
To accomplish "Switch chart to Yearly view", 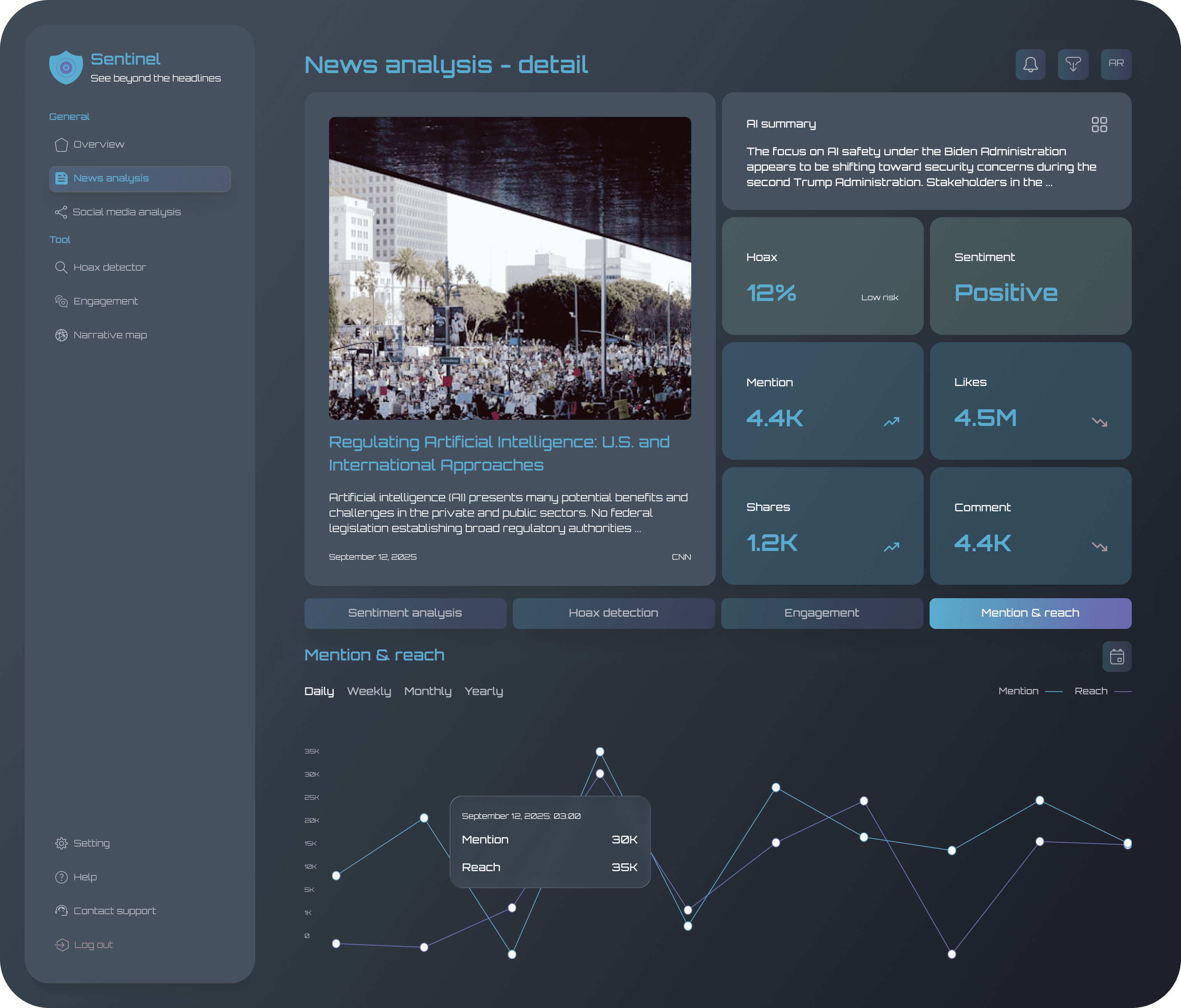I will (483, 691).
